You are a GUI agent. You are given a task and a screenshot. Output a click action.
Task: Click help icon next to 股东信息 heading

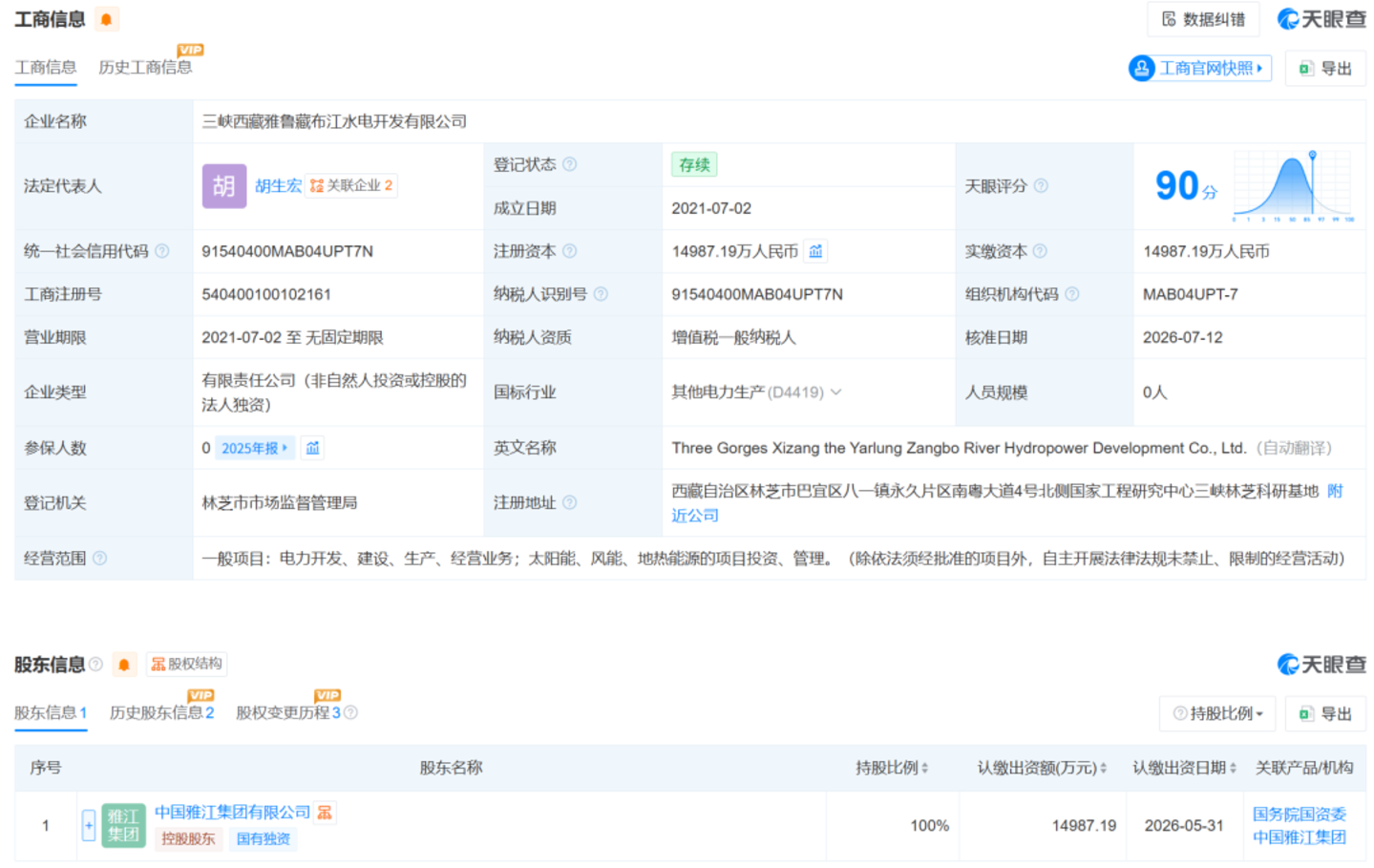pyautogui.click(x=95, y=664)
